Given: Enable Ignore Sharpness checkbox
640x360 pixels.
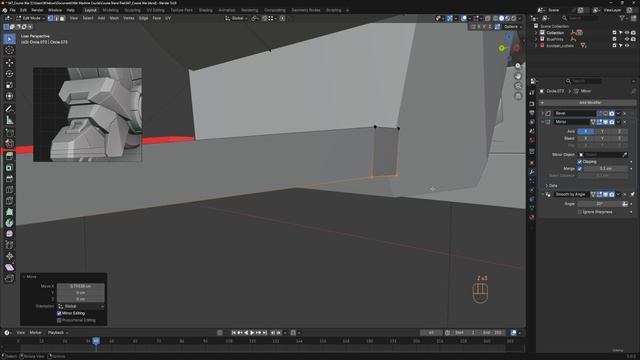Looking at the screenshot, I should 580,212.
